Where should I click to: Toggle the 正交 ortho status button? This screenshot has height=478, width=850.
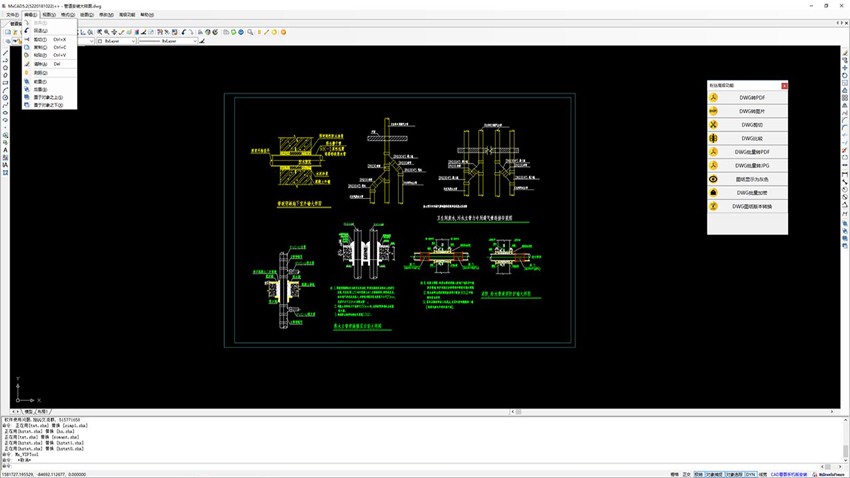[686, 475]
